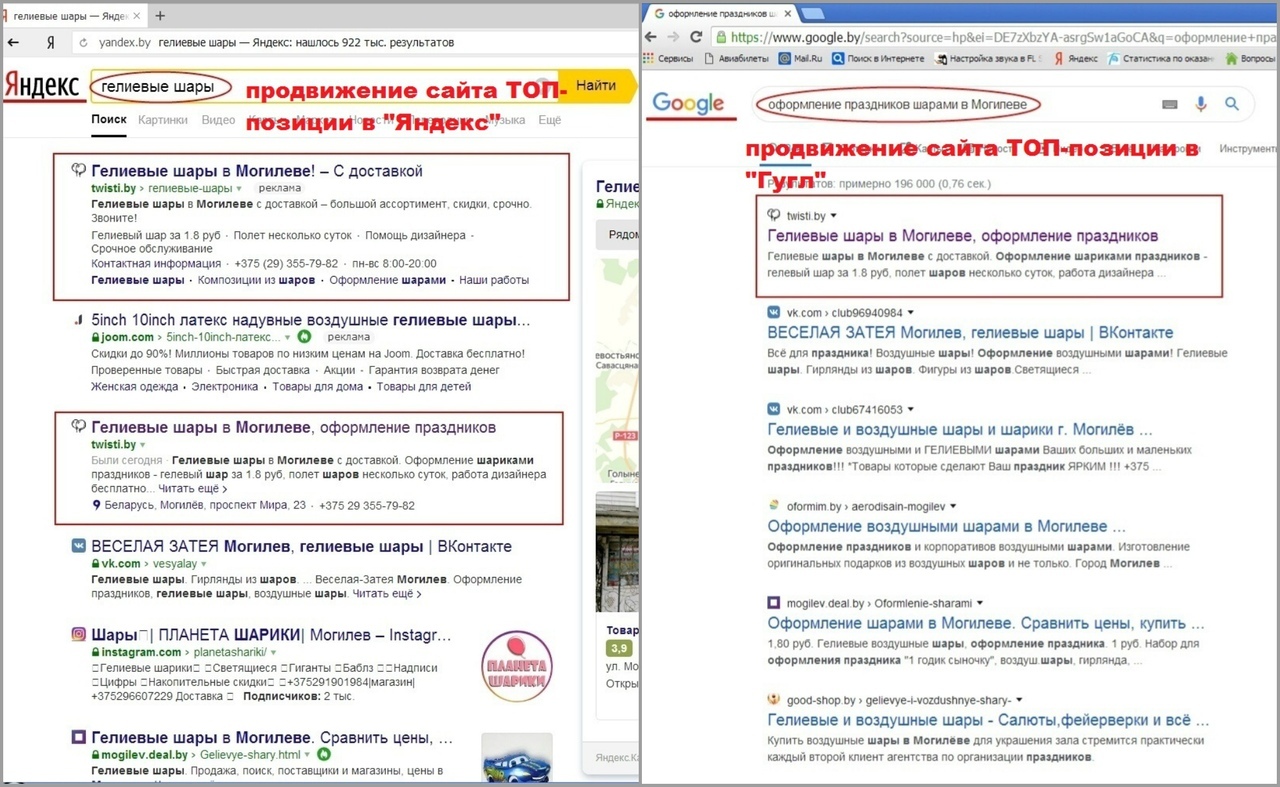
Task: Click the good-shop.by result favicon in Google
Action: [774, 700]
